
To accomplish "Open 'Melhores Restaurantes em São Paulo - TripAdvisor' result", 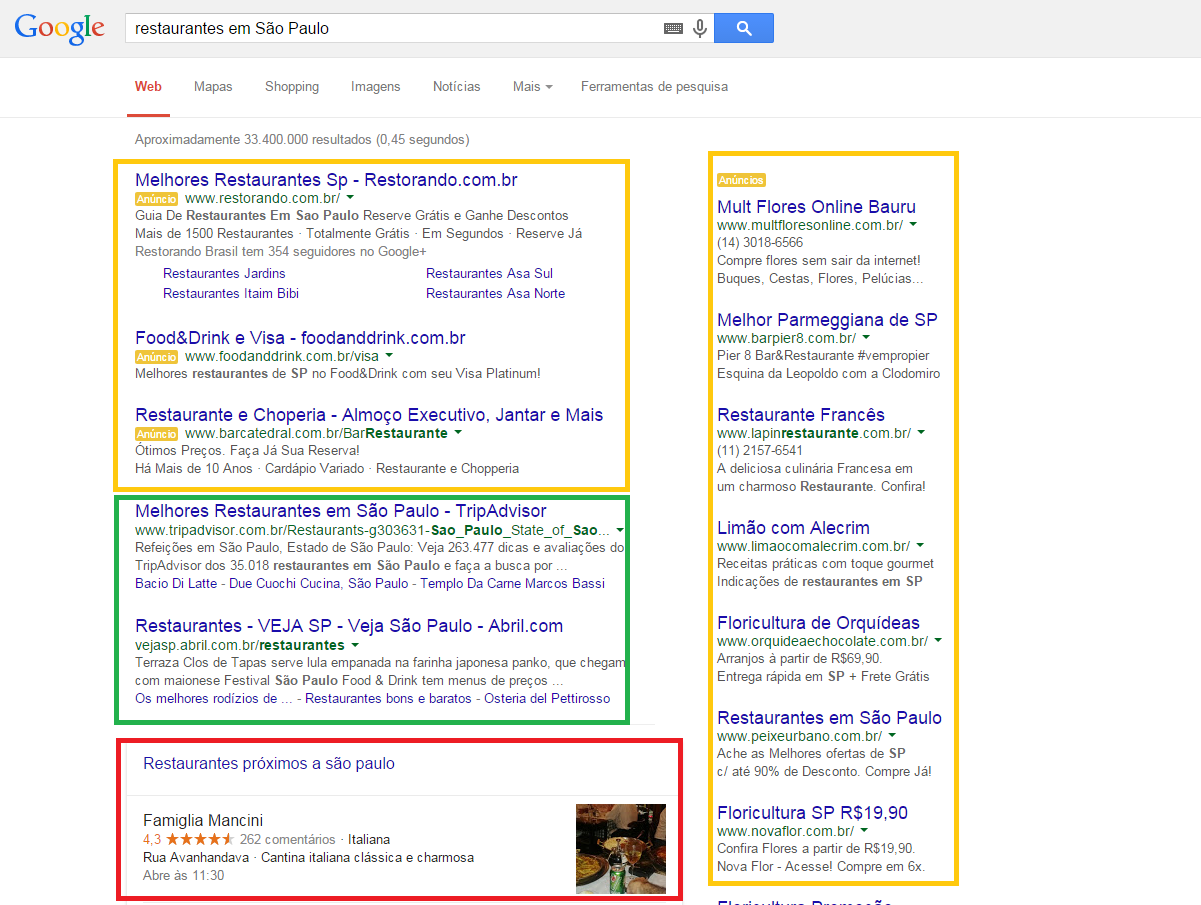I will pos(341,511).
